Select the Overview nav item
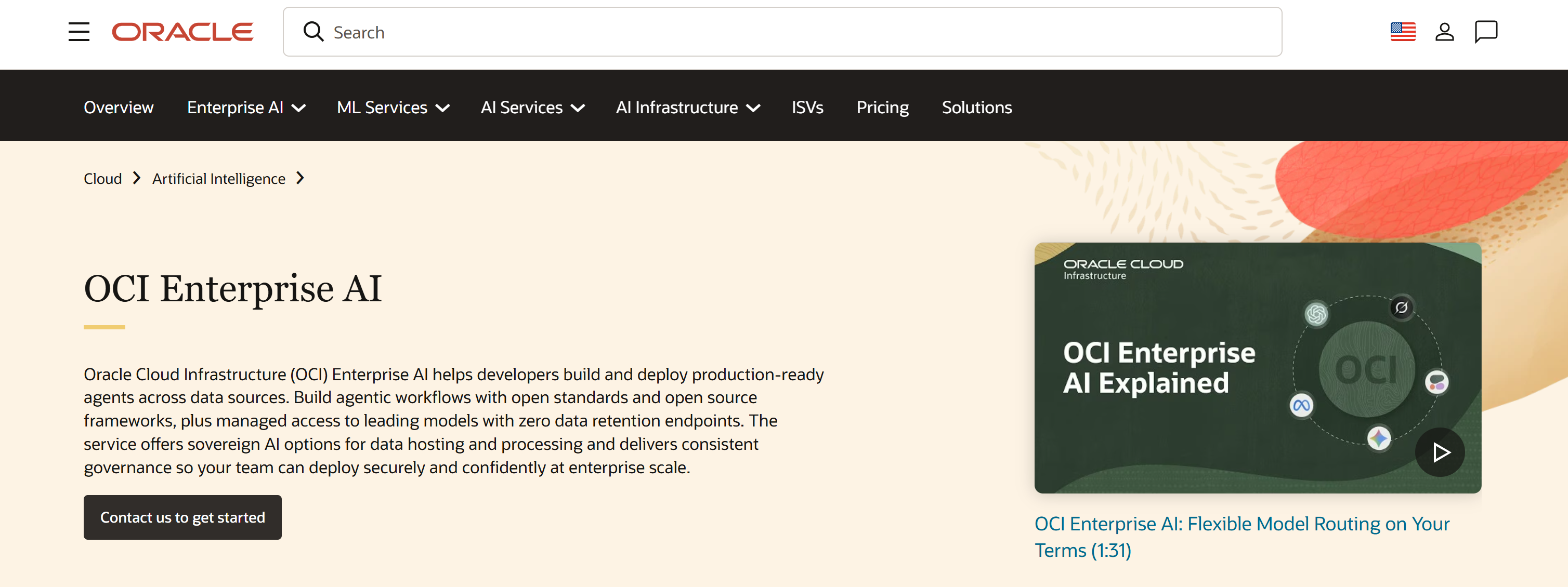The height and width of the screenshot is (587, 1568). tap(119, 107)
